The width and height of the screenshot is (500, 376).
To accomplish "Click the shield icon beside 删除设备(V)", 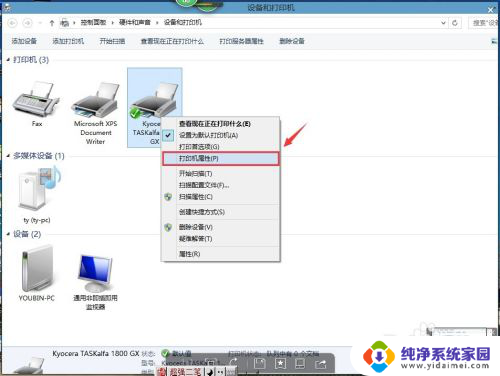I will coord(168,227).
